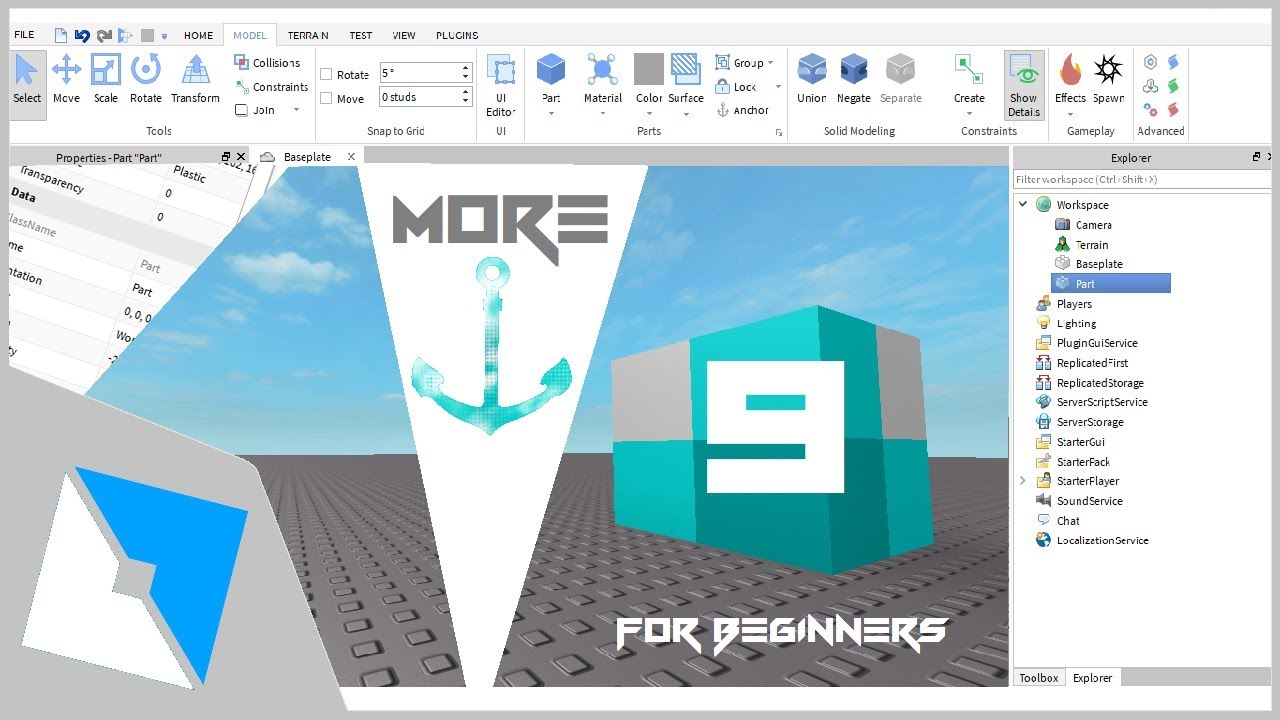Close the Baseplate tab

(351, 157)
